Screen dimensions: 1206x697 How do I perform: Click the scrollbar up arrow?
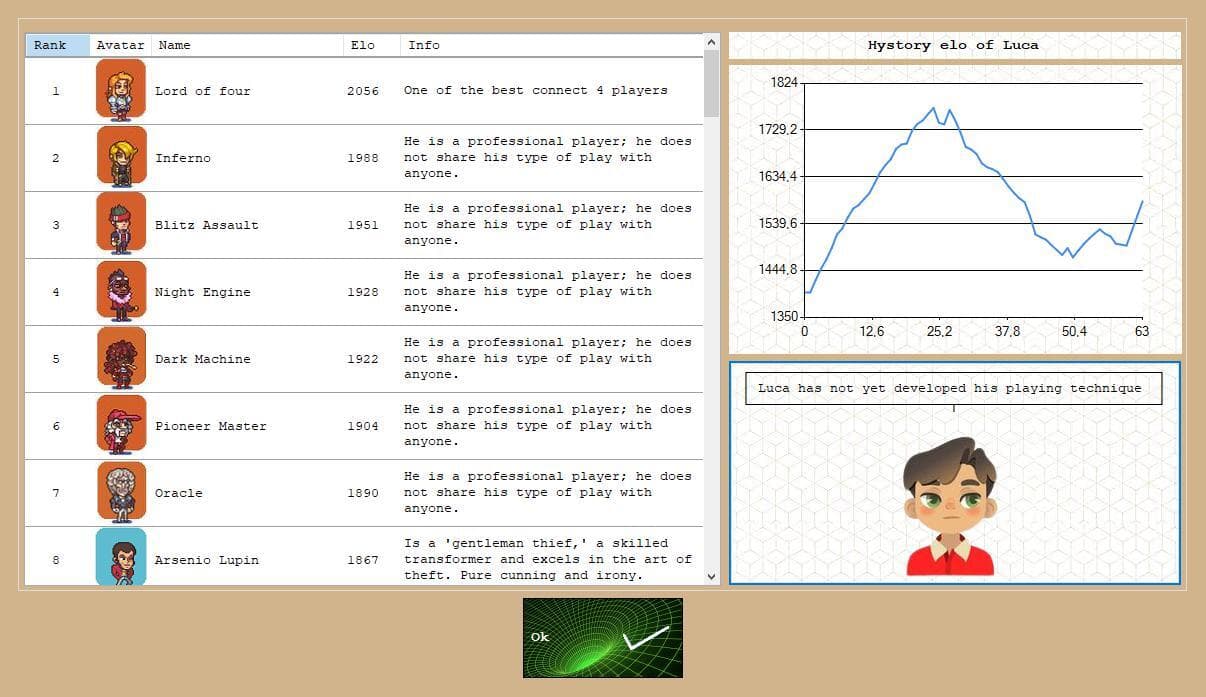click(x=712, y=42)
